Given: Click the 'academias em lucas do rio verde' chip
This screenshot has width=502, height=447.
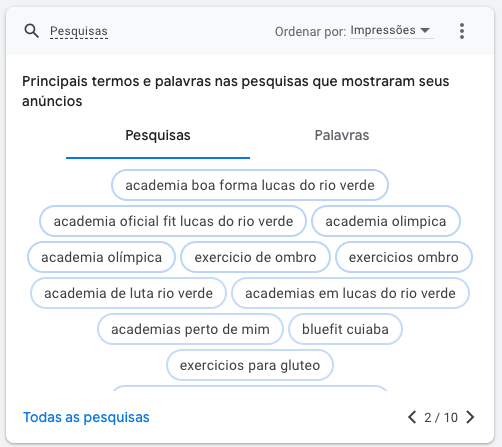Looking at the screenshot, I should tap(350, 293).
